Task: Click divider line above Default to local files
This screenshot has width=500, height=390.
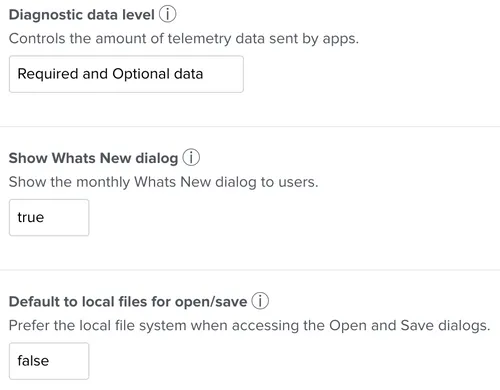Action: [250, 270]
